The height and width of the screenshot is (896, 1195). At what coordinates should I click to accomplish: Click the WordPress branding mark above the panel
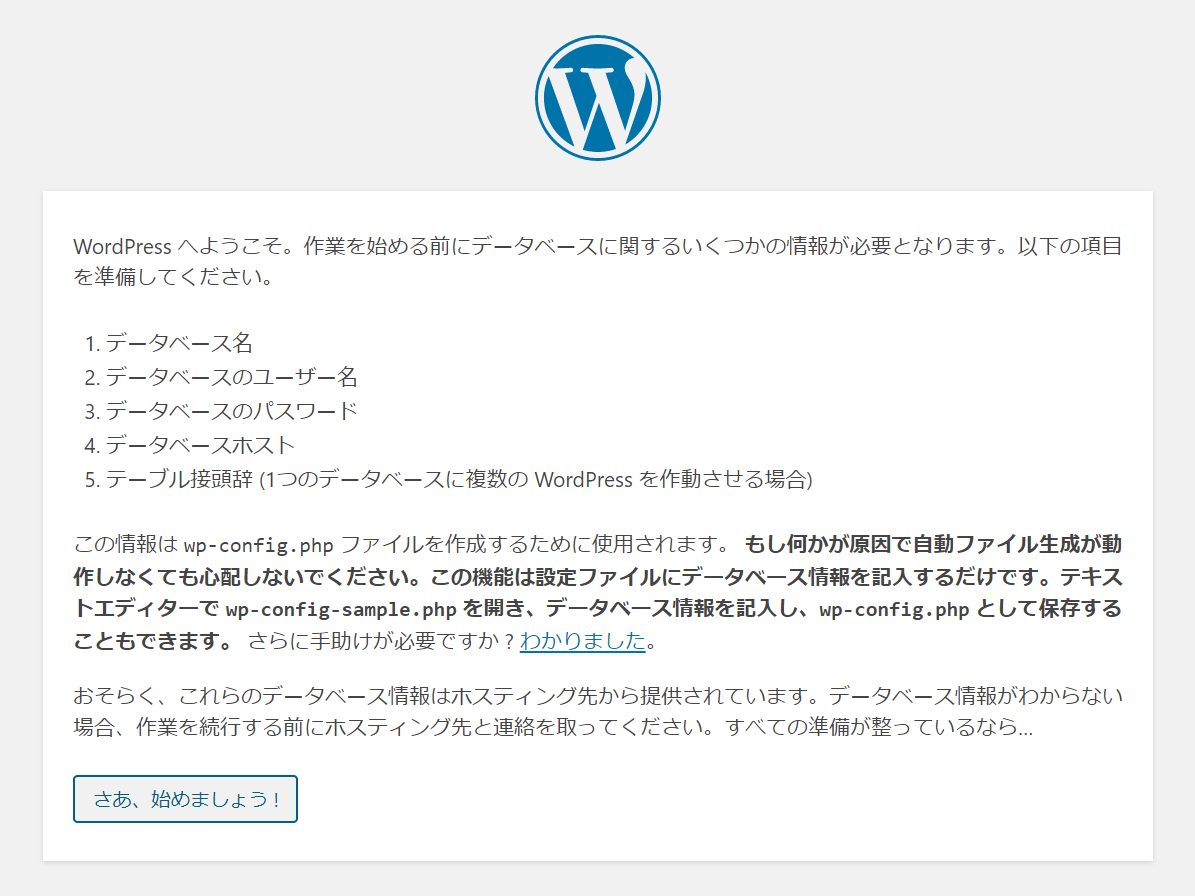point(597,95)
